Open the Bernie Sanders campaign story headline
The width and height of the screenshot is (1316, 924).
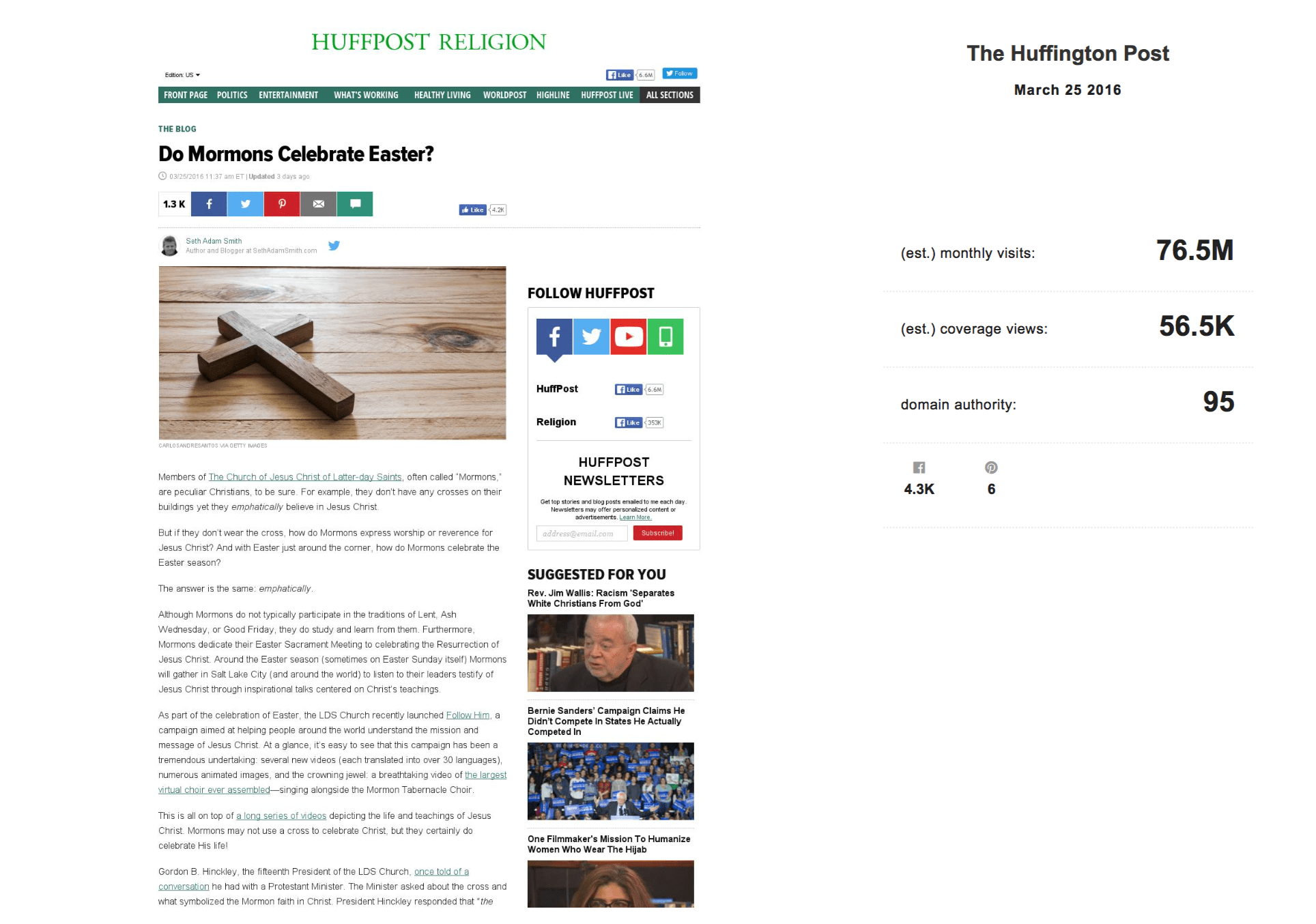pos(606,721)
